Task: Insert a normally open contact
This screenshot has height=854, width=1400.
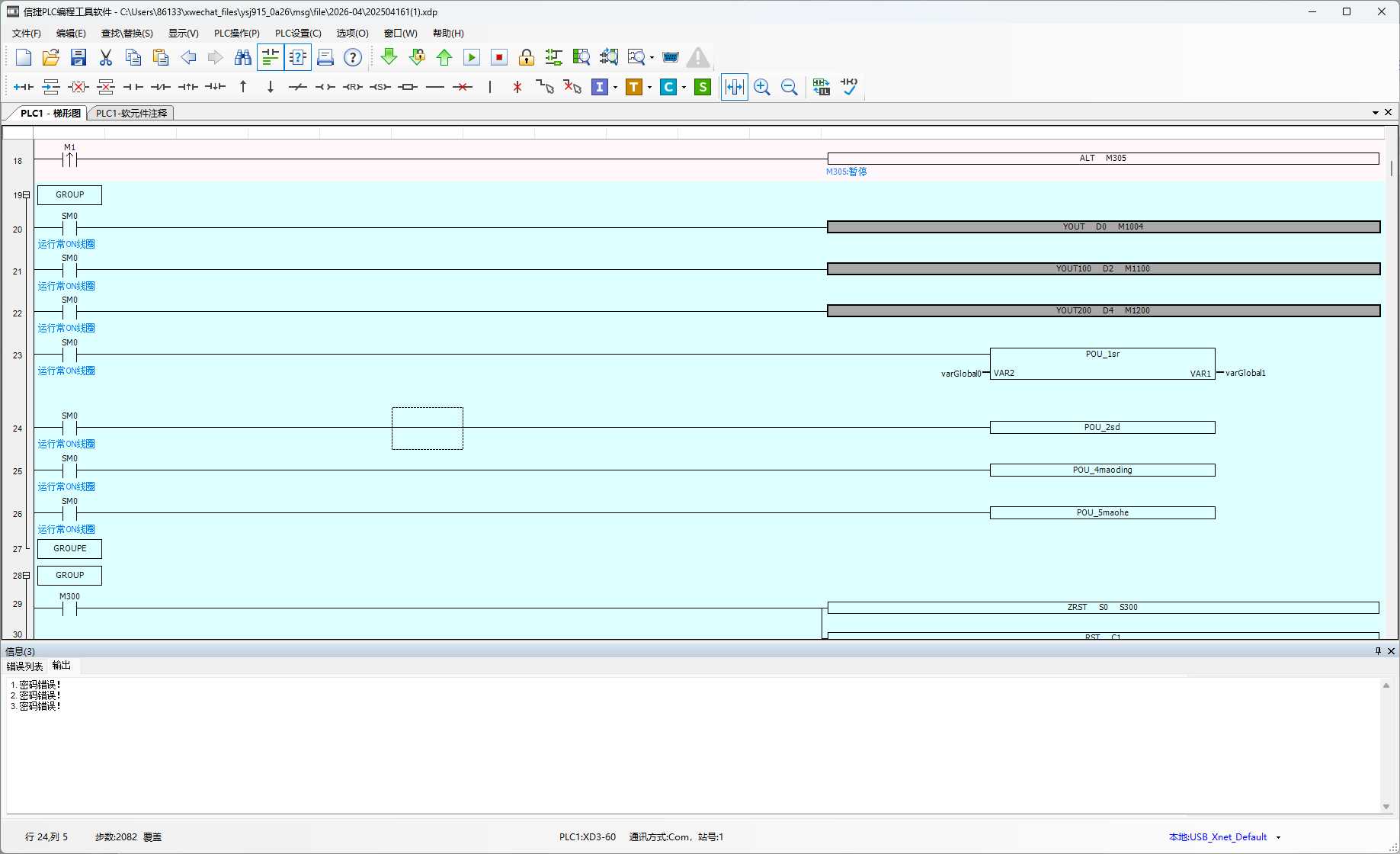Action: pos(133,87)
